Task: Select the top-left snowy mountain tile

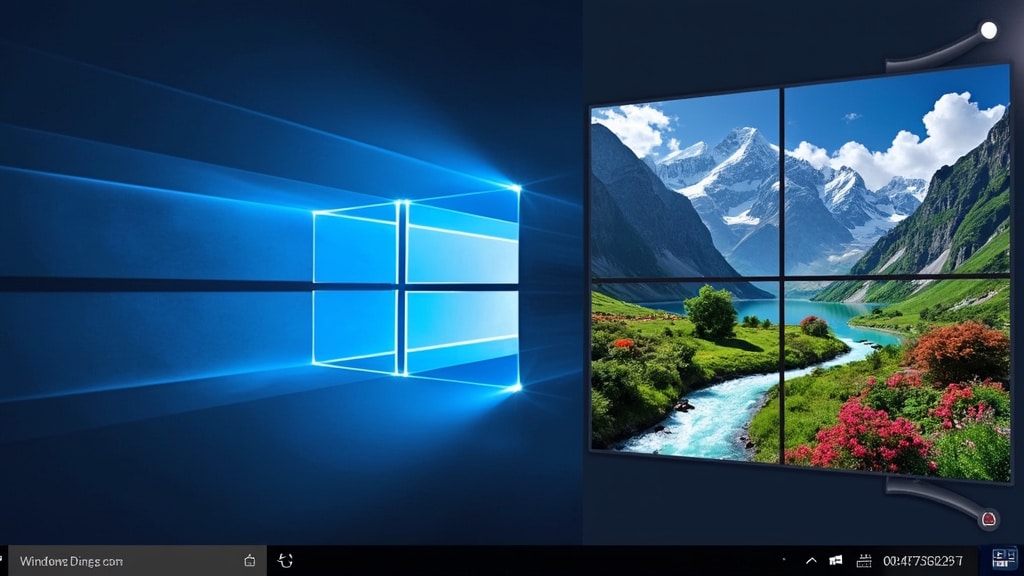Action: [x=685, y=187]
